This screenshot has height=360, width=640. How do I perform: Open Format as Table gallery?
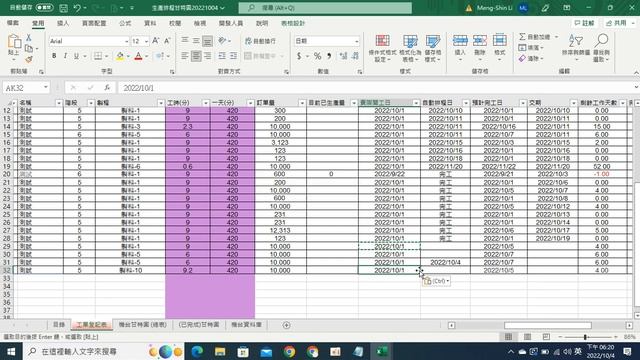[x=410, y=48]
